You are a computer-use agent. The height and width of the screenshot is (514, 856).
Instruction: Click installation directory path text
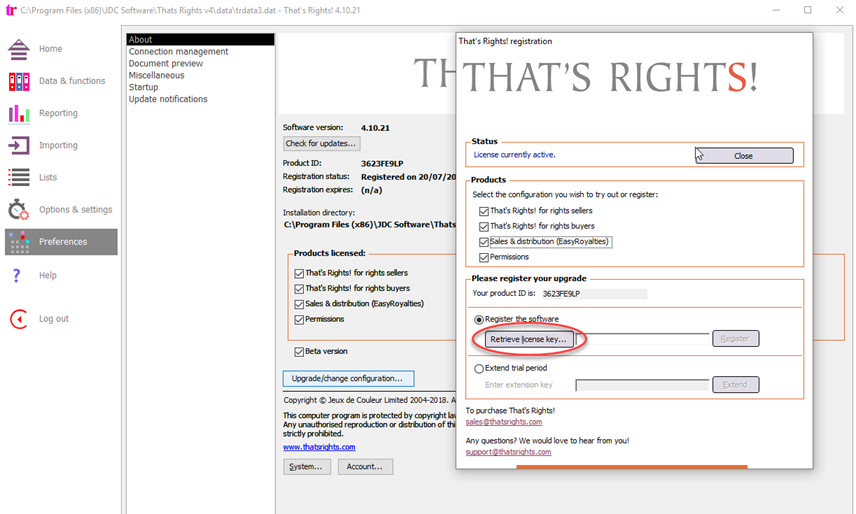[x=370, y=224]
